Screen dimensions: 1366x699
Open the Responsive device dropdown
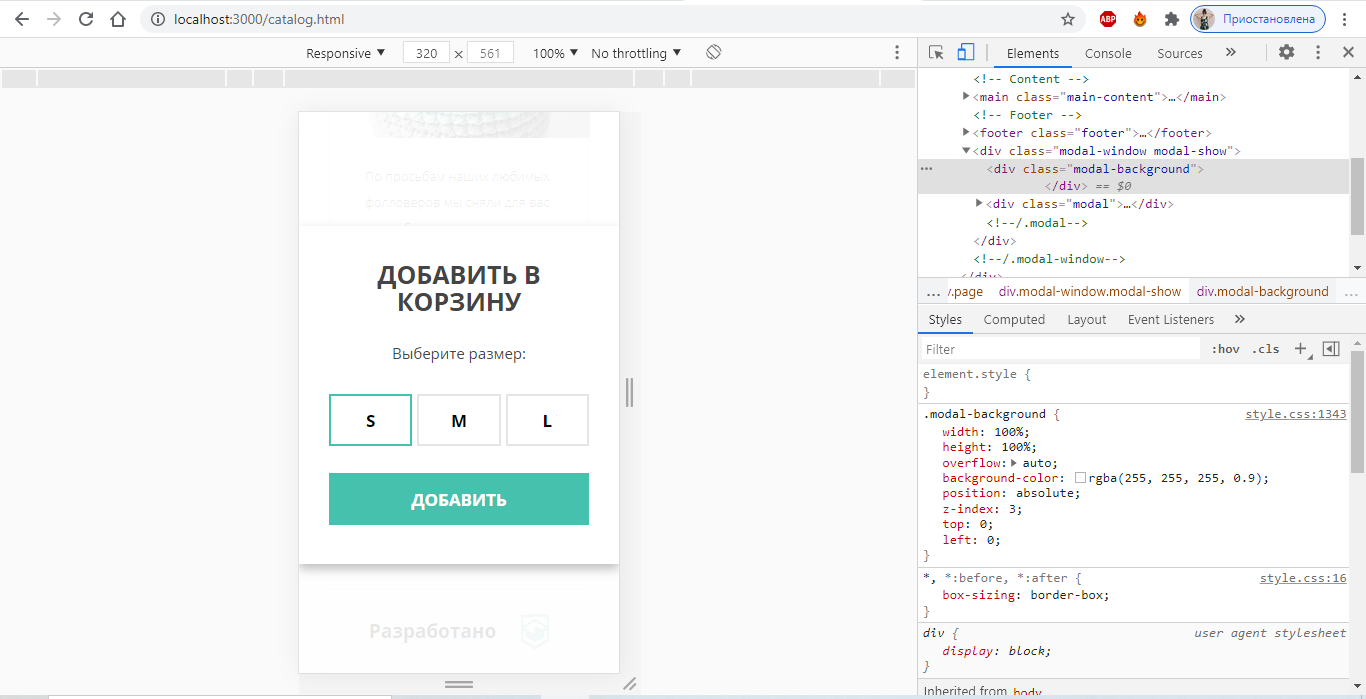pos(346,53)
